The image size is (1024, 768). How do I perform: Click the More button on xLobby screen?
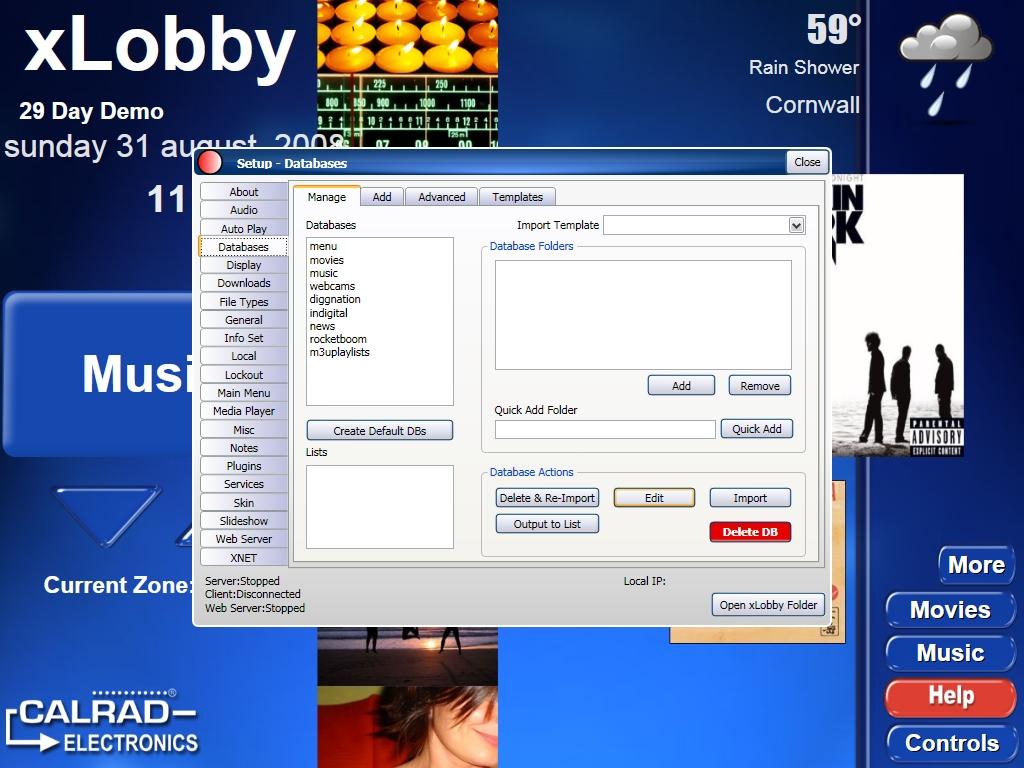(976, 565)
